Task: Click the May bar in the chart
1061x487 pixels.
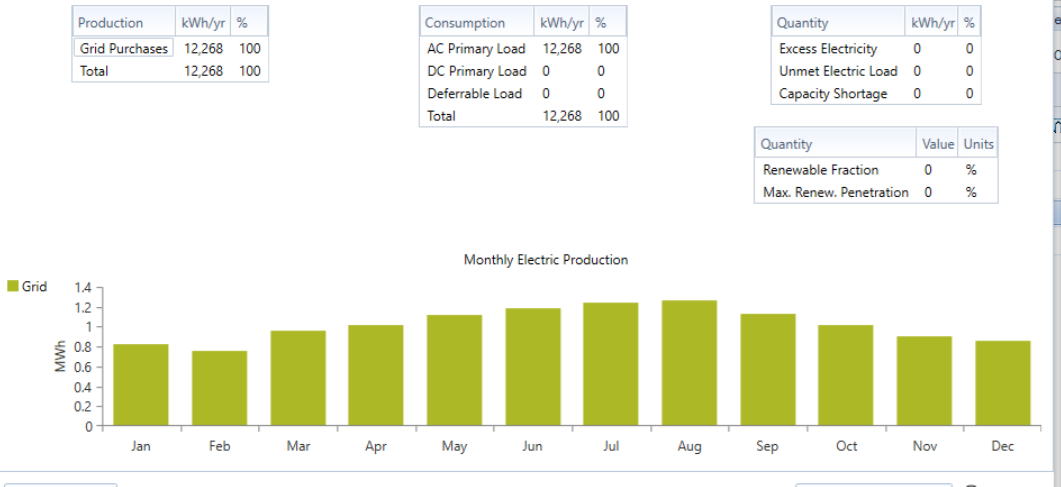Action: (454, 370)
